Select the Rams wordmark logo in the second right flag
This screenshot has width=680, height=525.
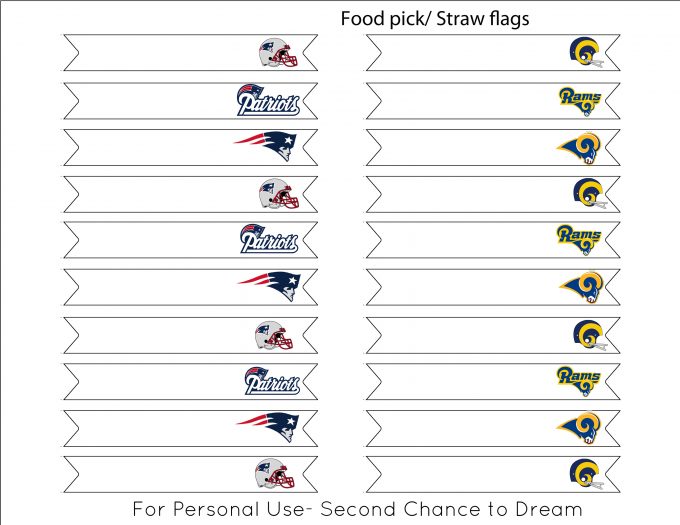[x=580, y=101]
